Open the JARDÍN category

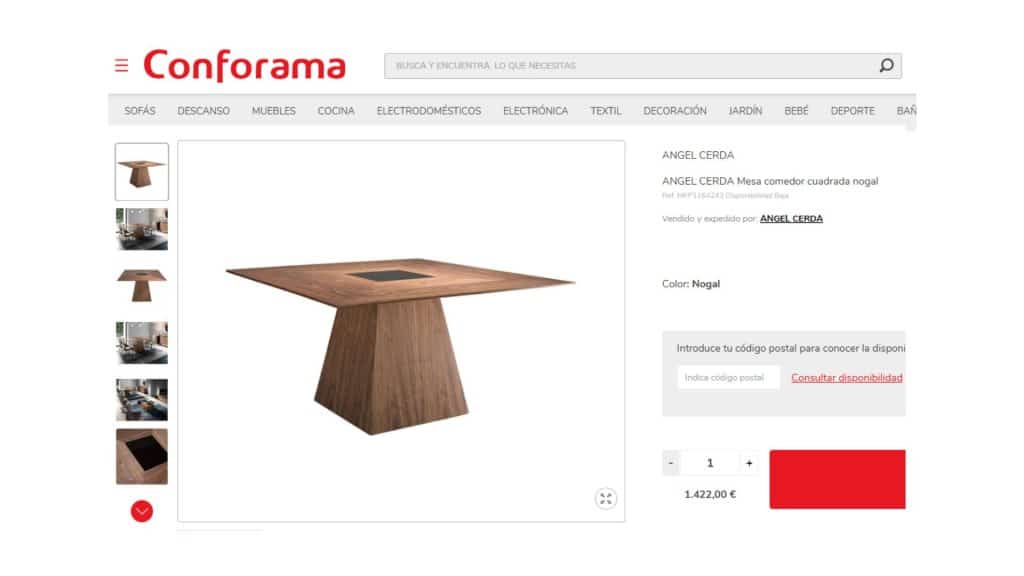(745, 111)
